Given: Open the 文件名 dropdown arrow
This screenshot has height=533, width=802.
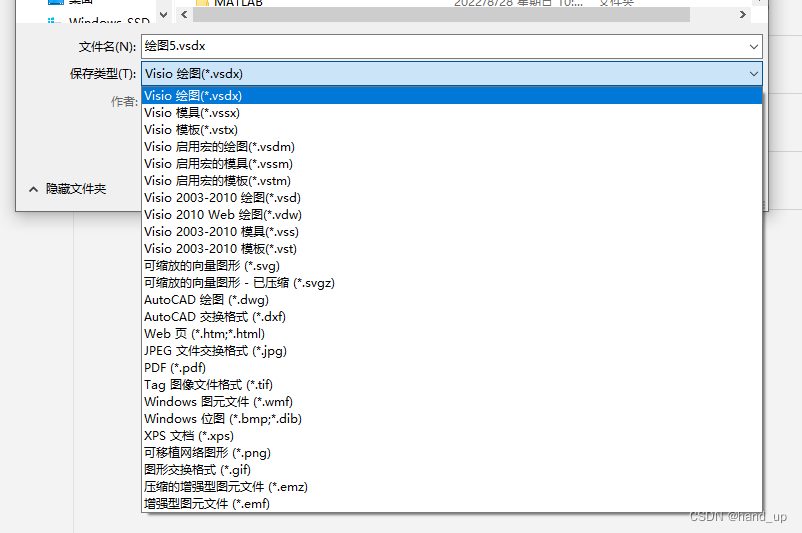Looking at the screenshot, I should point(753,47).
